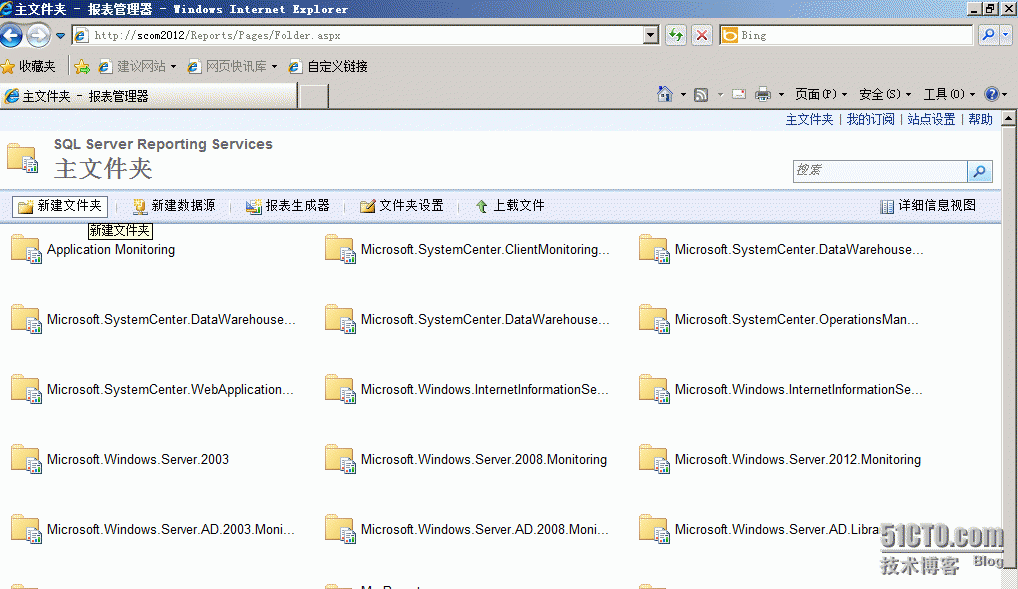Open the 建议网站 favorites link
1018x589 pixels.
[x=136, y=66]
